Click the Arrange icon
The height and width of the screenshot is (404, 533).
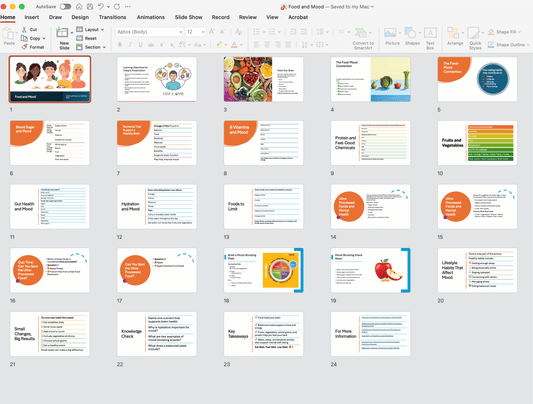[453, 33]
